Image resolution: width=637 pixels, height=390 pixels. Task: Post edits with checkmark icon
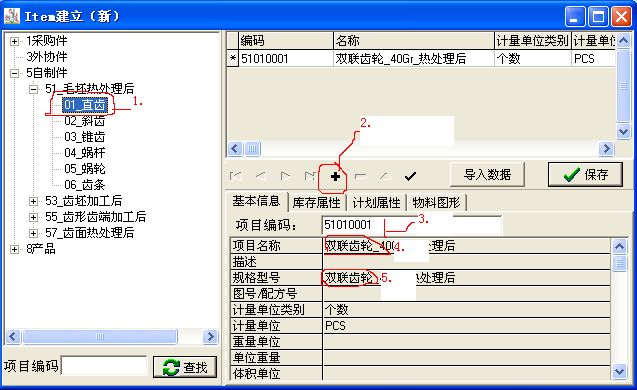coord(410,176)
